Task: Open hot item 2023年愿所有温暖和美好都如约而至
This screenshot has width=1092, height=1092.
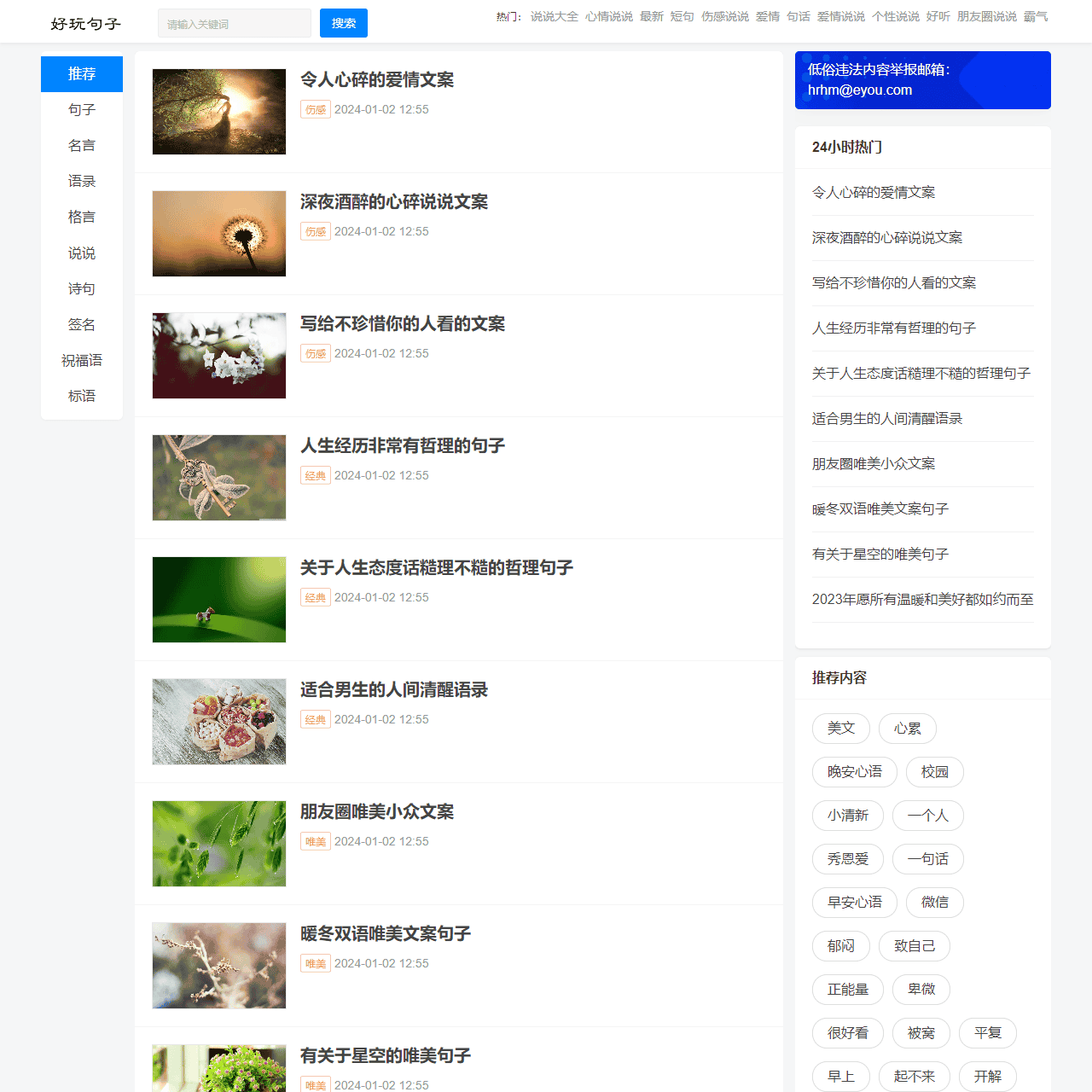Action: click(x=922, y=599)
